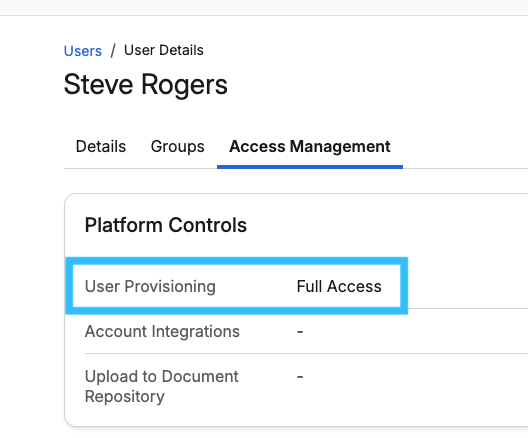Viewport: 528px width, 438px height.
Task: Click the word Repository in the last row
Action: pyautogui.click(x=125, y=397)
